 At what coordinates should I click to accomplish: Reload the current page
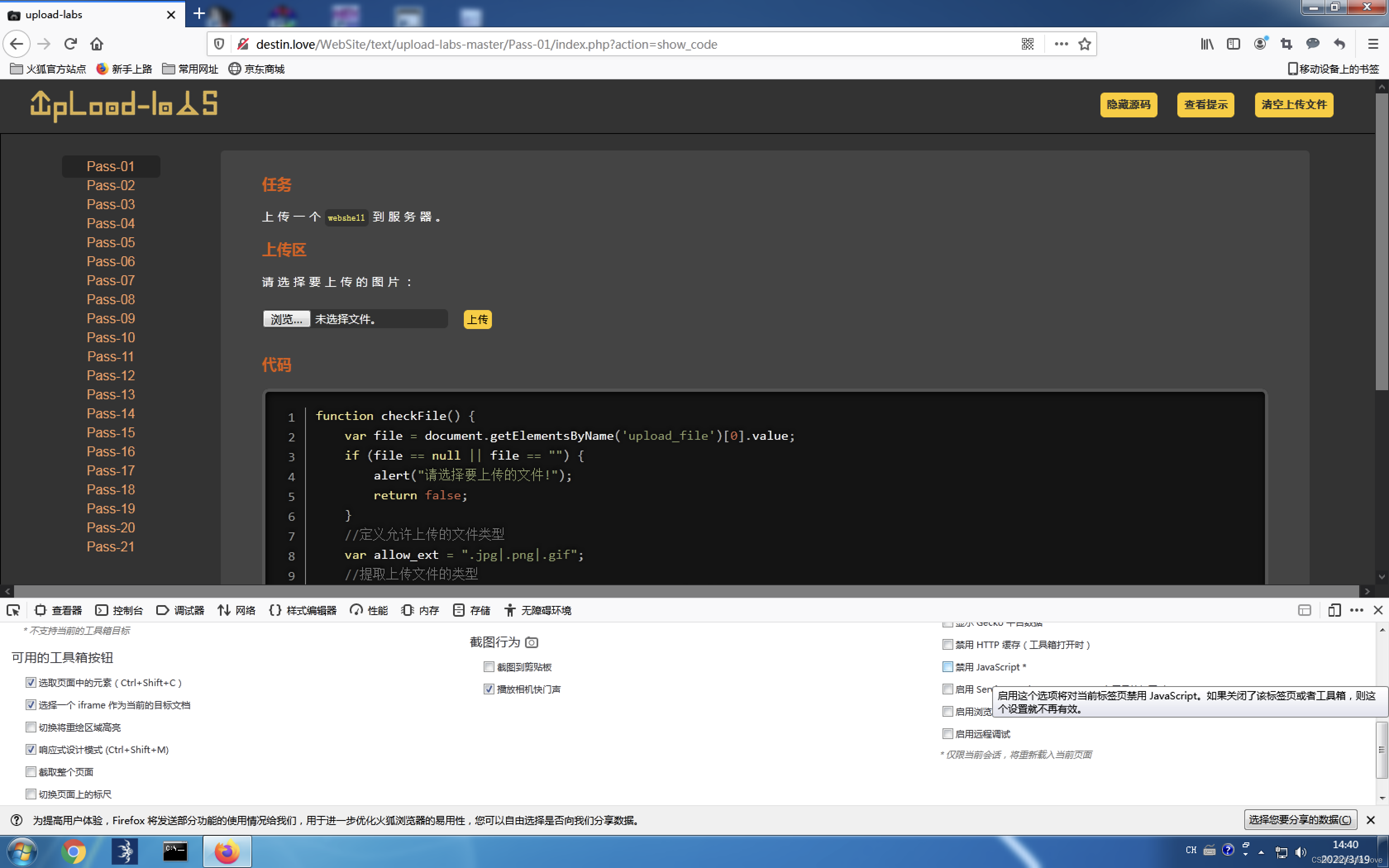[x=70, y=44]
